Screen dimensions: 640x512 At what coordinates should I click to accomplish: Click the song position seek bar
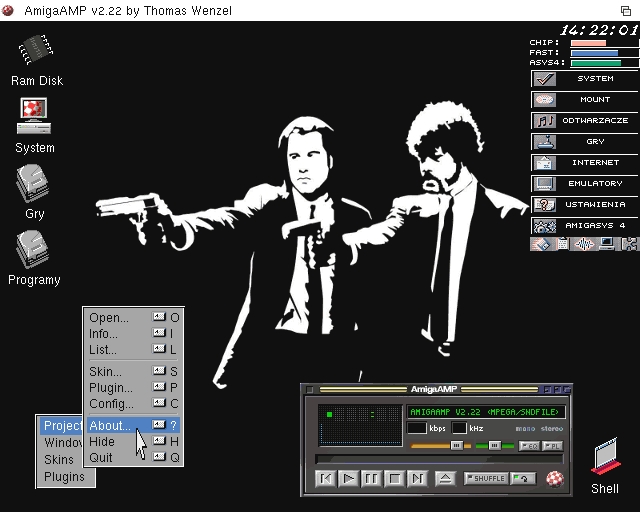point(439,459)
